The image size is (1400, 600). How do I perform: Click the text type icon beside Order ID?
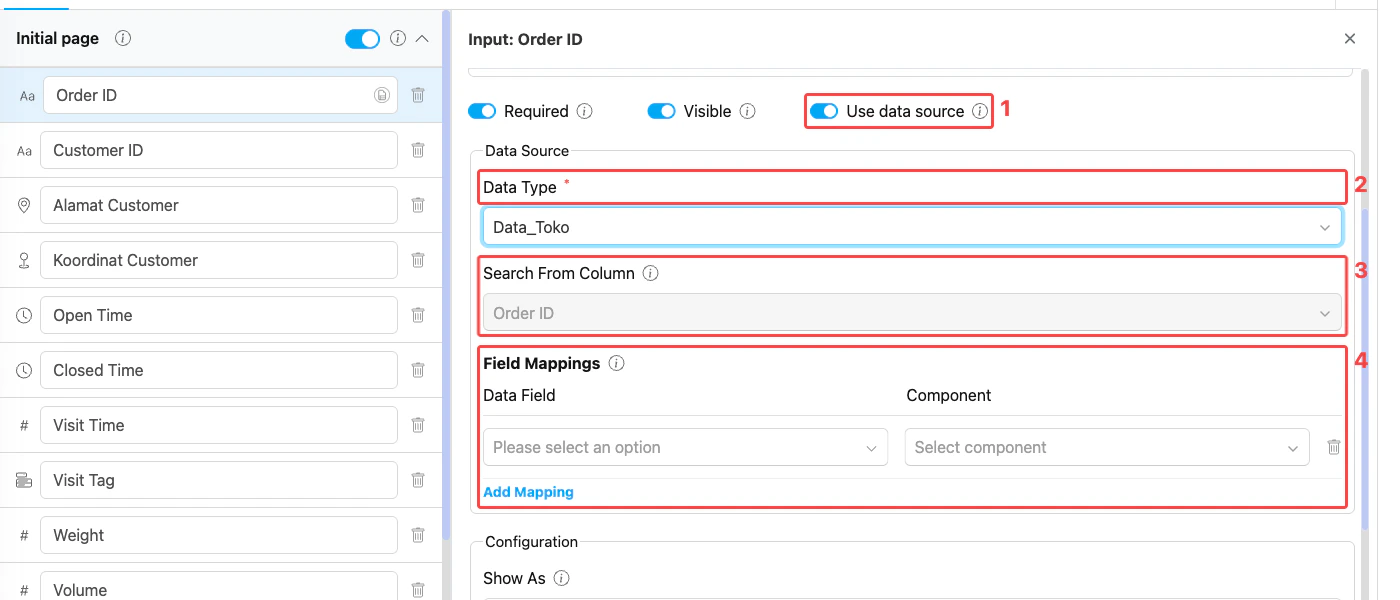[x=27, y=96]
